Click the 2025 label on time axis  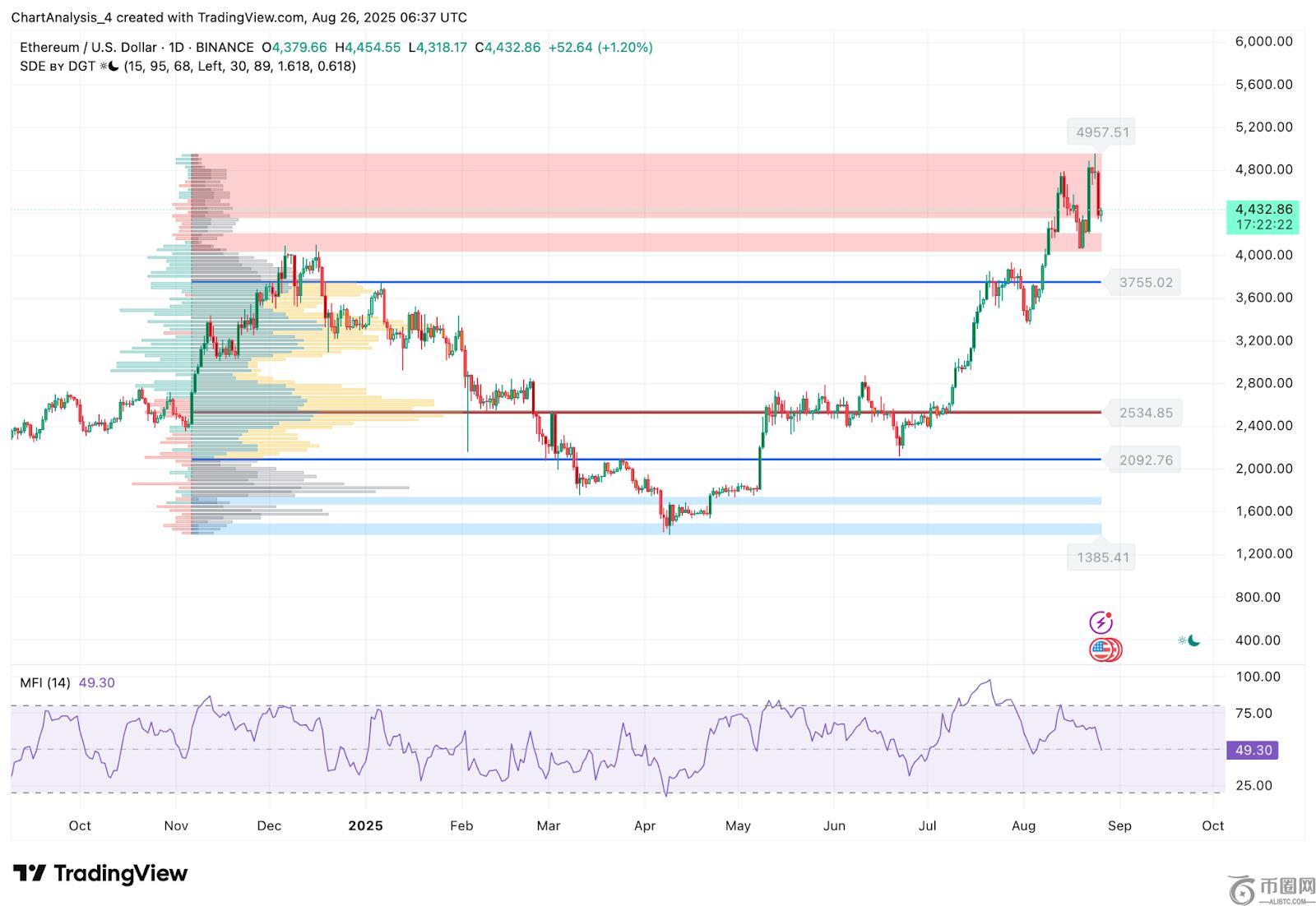click(x=365, y=825)
